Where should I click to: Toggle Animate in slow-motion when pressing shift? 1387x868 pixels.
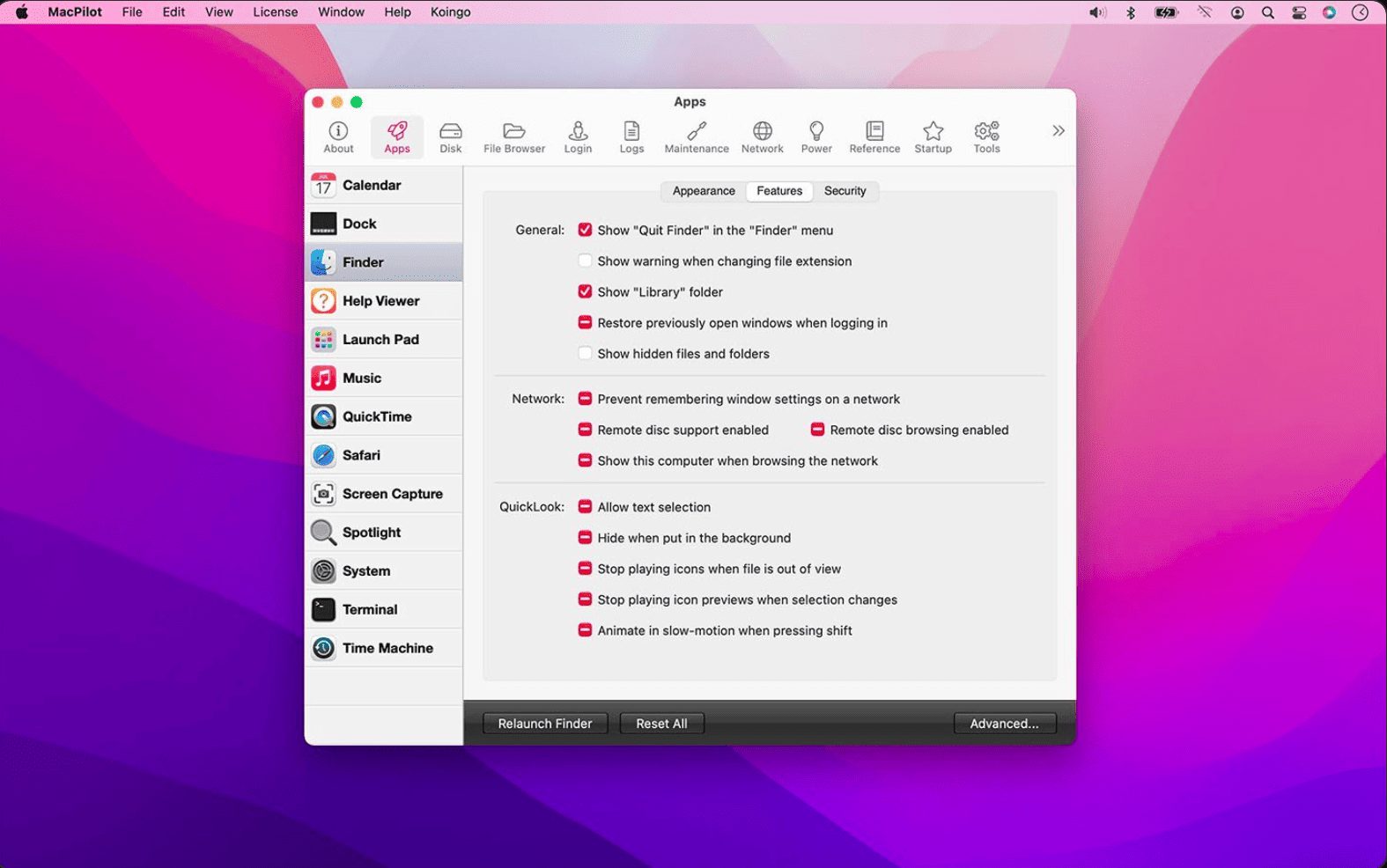pos(585,629)
